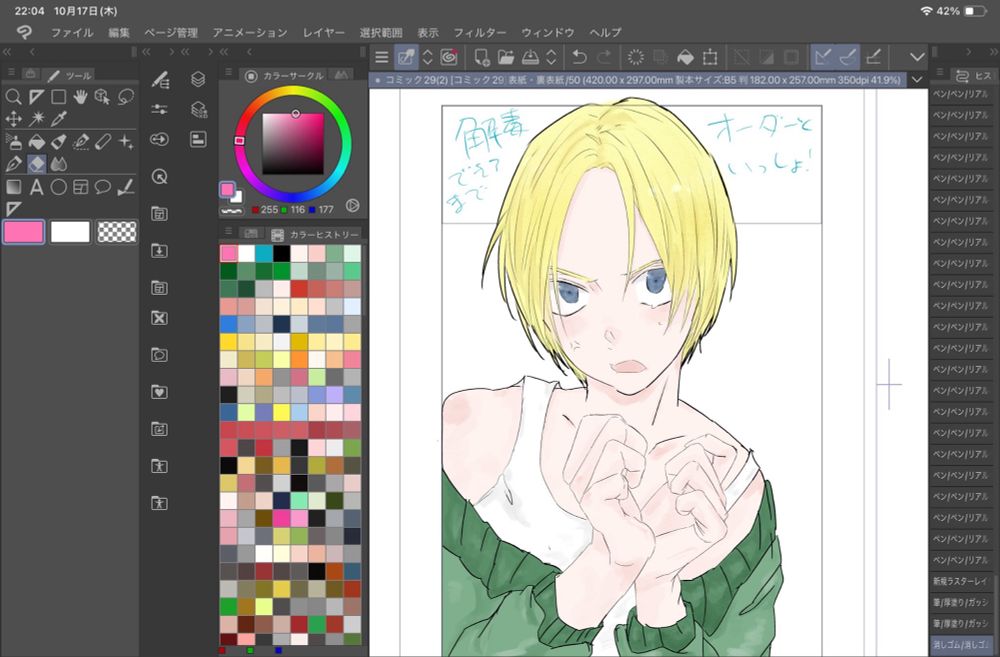Screen dimensions: 1000x657
Task: Select the Pen nib tool
Action: coord(13,165)
